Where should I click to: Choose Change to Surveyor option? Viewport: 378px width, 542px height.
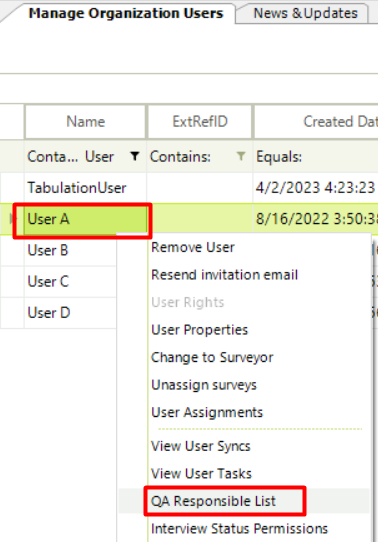212,357
